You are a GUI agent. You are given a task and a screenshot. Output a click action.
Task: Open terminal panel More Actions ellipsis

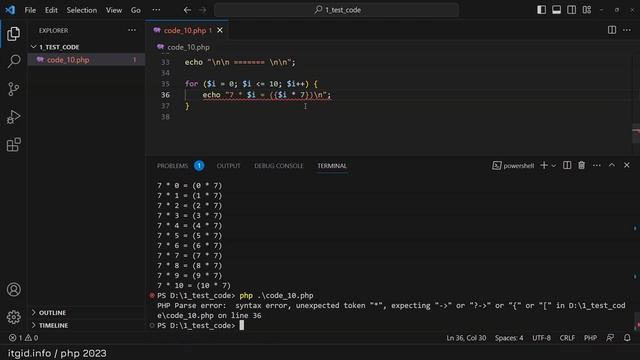click(x=597, y=165)
